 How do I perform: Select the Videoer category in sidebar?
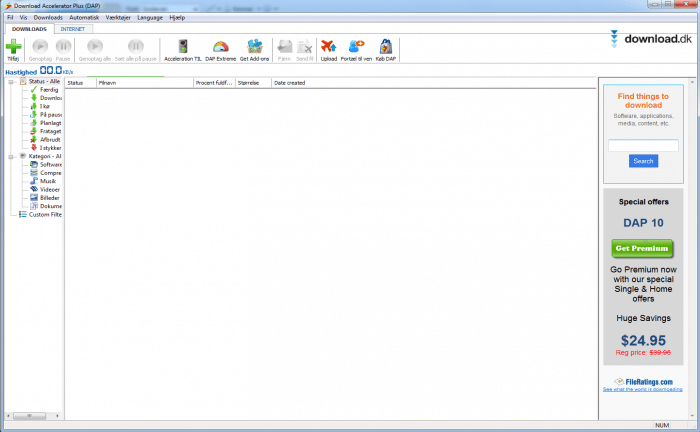point(50,189)
